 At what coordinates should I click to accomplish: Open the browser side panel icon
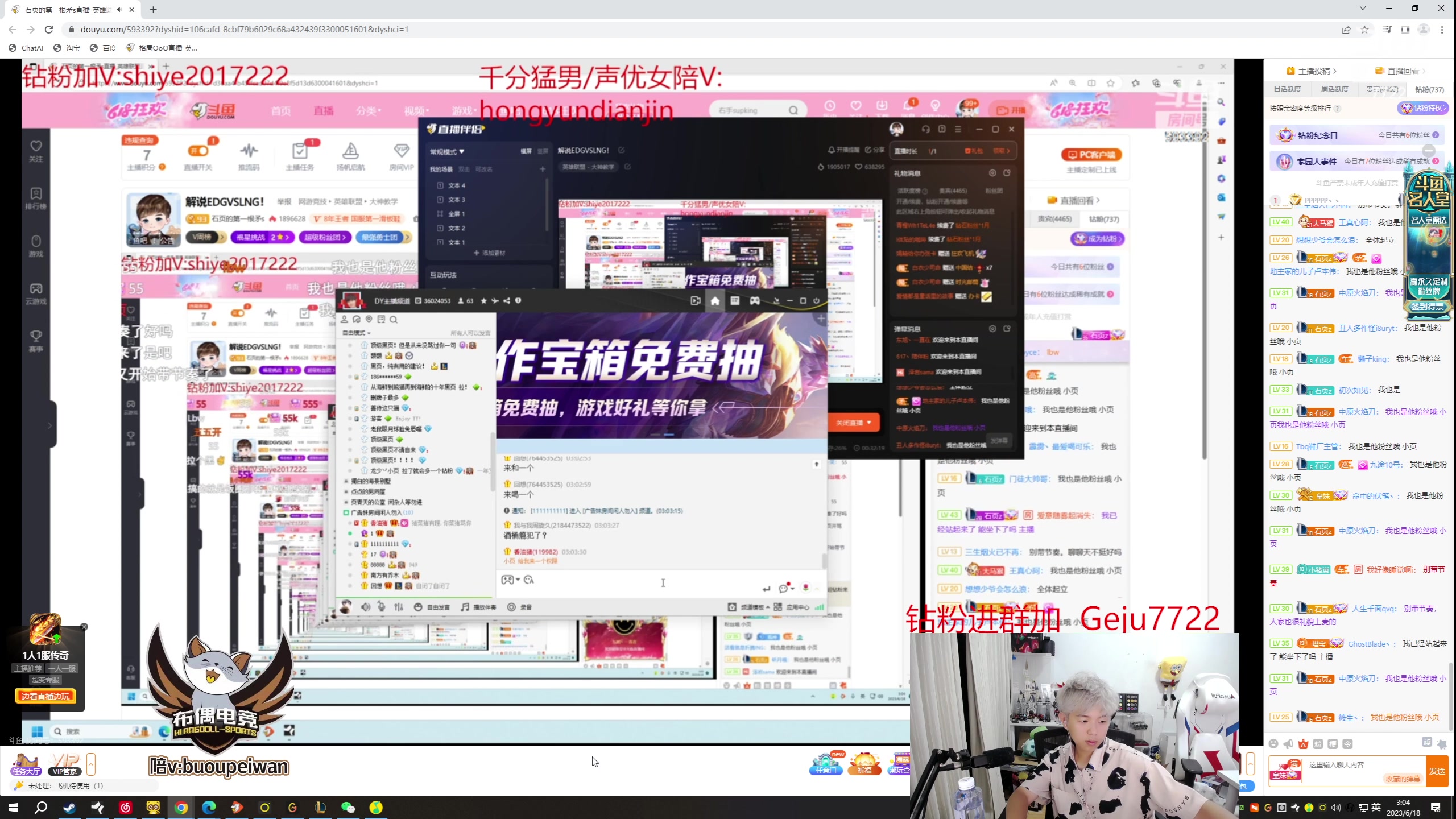click(x=1405, y=30)
